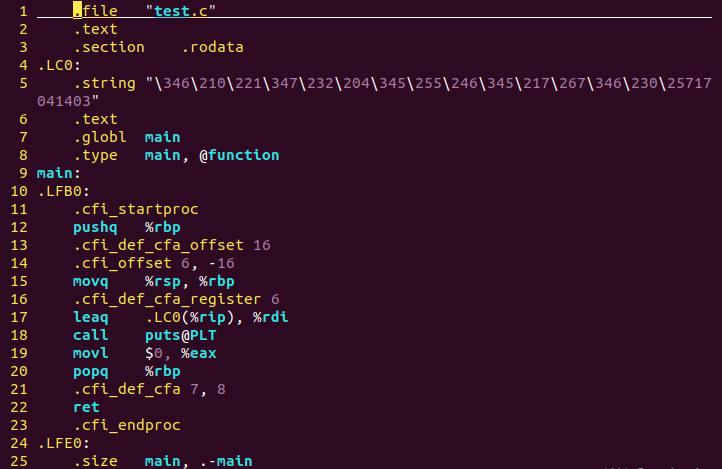Click the %eax register on line 19

tap(198, 353)
